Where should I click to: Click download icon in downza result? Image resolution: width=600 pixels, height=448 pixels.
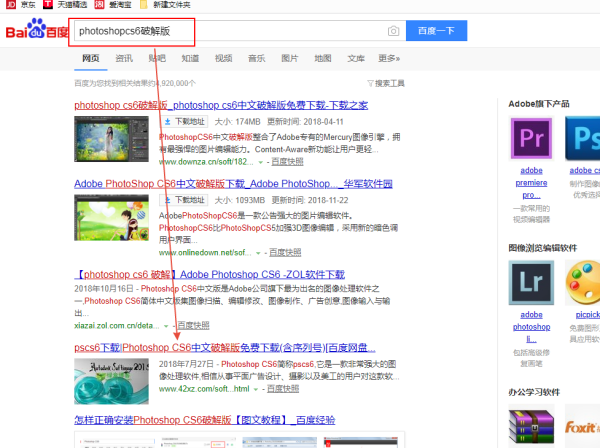tap(168, 122)
